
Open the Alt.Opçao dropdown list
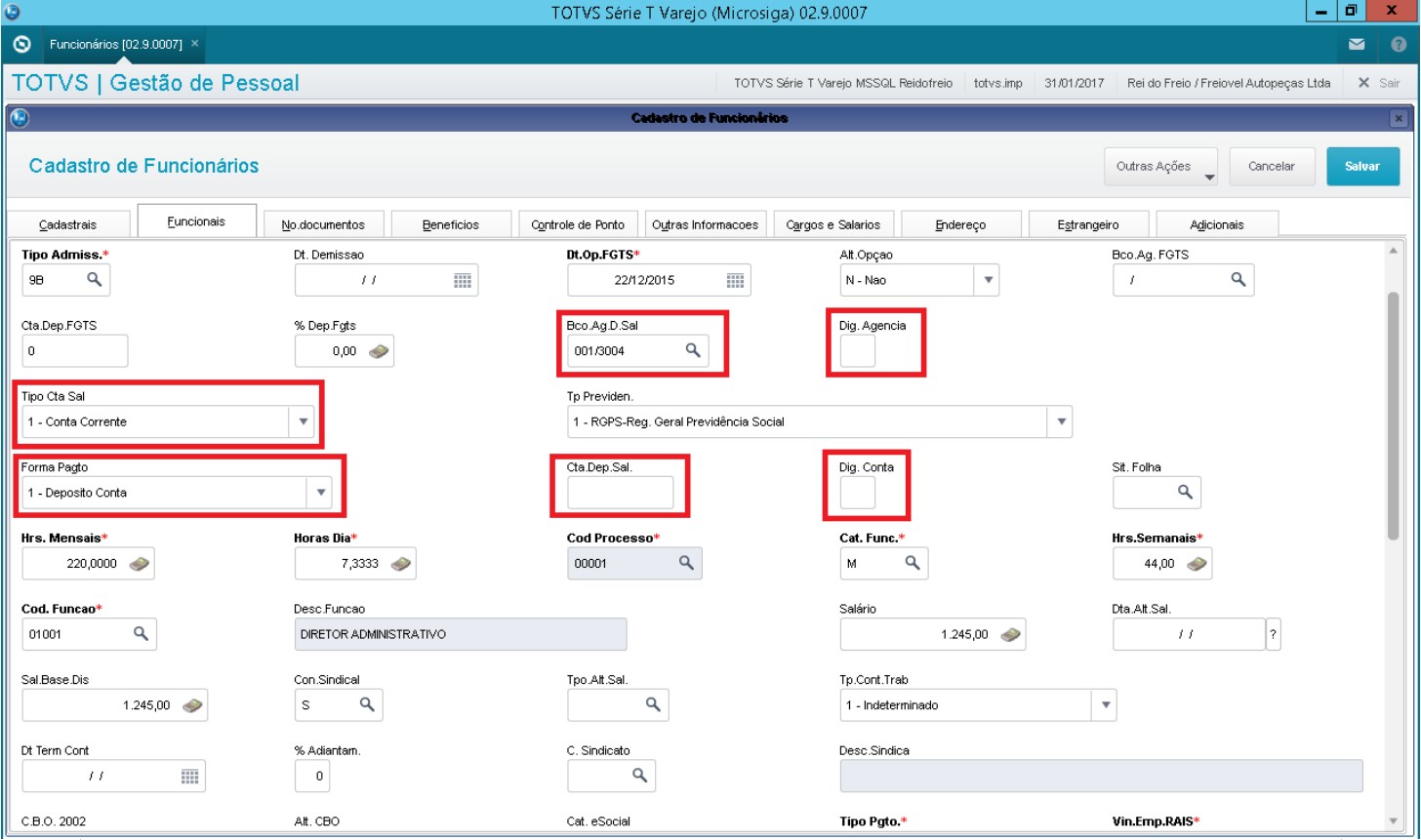click(988, 280)
